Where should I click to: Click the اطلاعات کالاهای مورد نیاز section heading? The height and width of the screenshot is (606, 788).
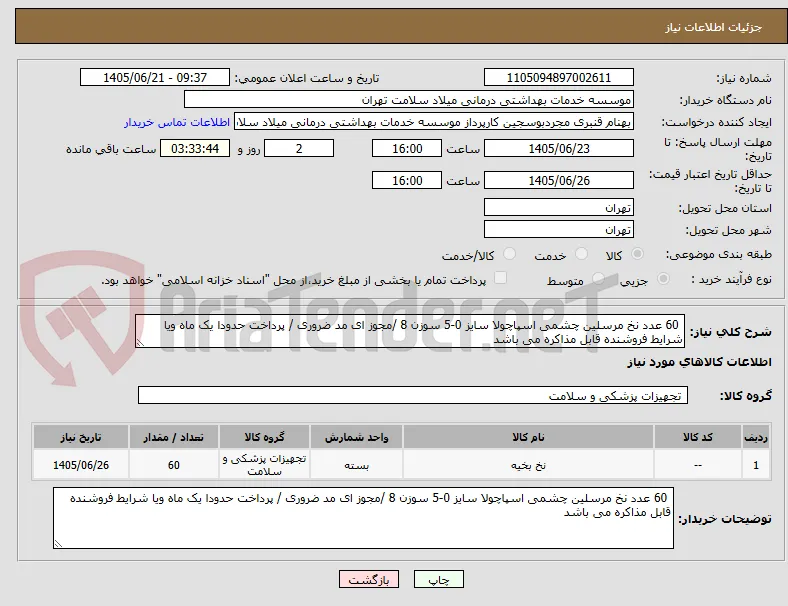(x=699, y=362)
